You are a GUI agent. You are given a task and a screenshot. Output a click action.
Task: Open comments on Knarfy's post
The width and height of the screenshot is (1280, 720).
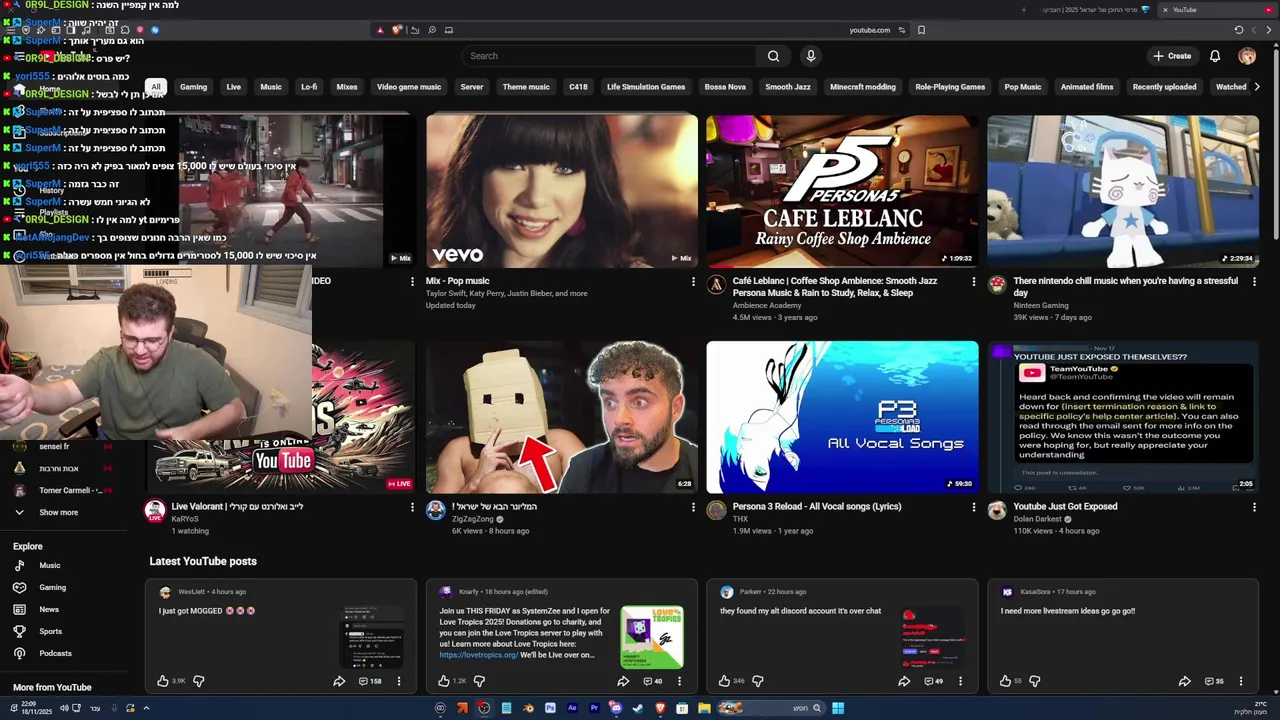(x=653, y=681)
